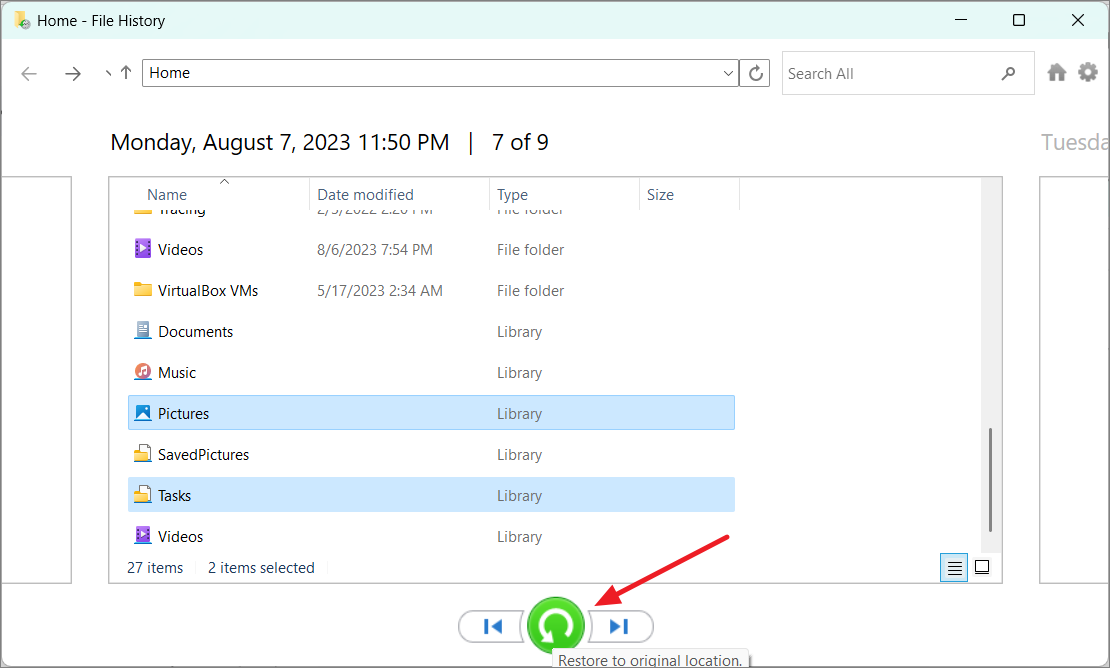Screen dimensions: 1110x668
Task: Click the VirtualBox VMs folder icon
Action: [x=143, y=289]
